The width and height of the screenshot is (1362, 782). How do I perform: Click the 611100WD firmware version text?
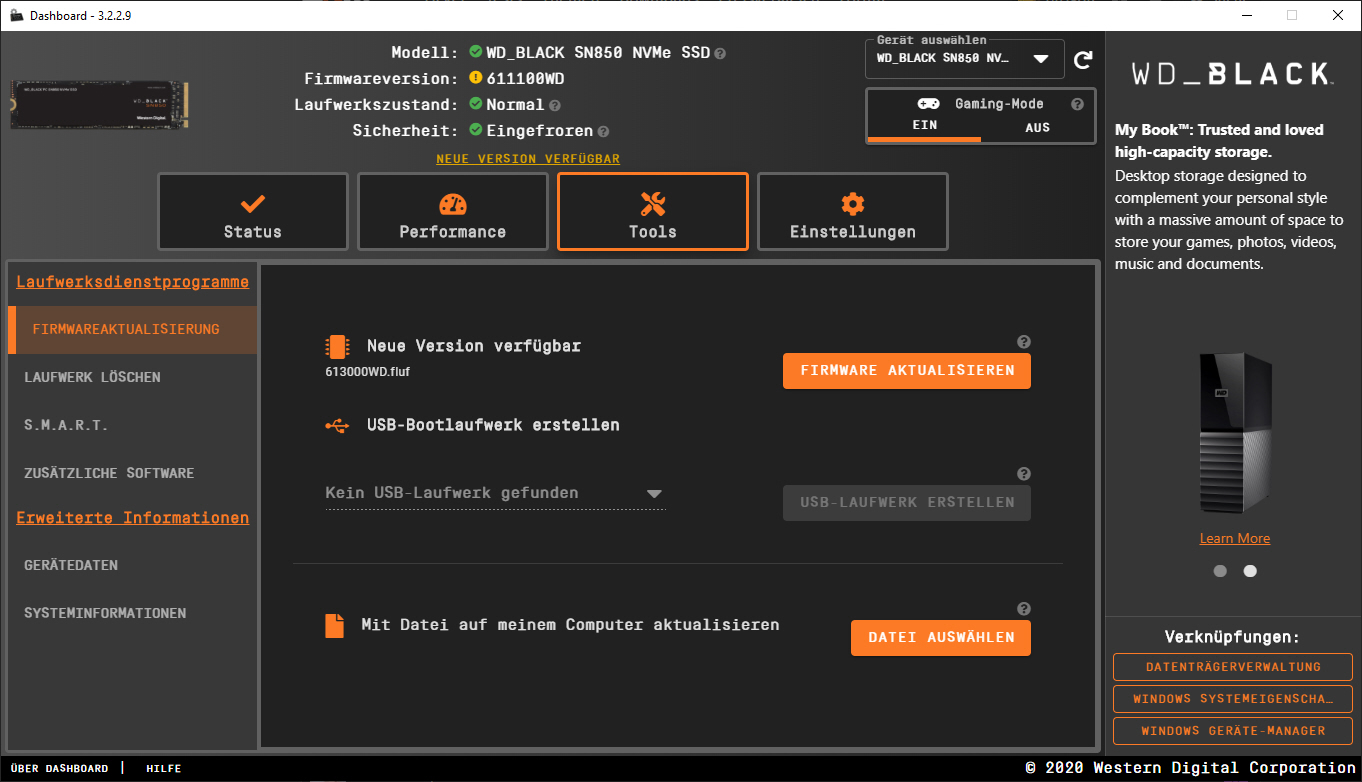click(526, 78)
